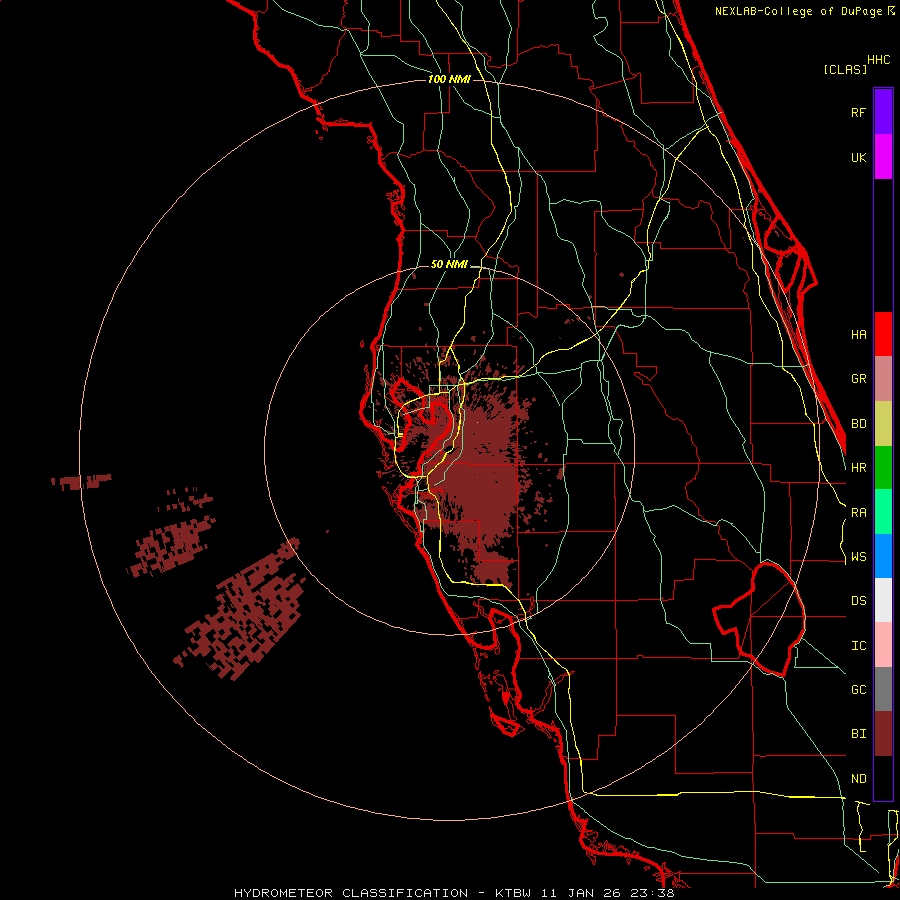Click the "GR" legend label
The image size is (900, 900).
click(858, 379)
